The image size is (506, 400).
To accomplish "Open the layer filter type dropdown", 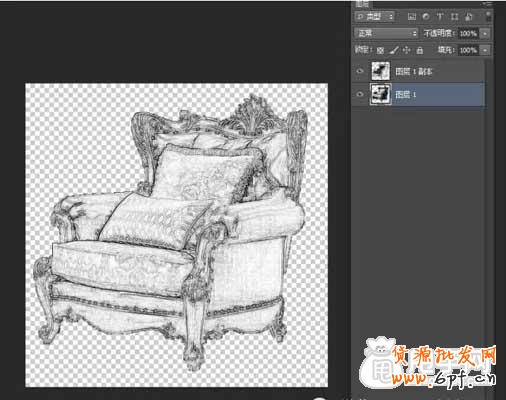I will pyautogui.click(x=374, y=16).
